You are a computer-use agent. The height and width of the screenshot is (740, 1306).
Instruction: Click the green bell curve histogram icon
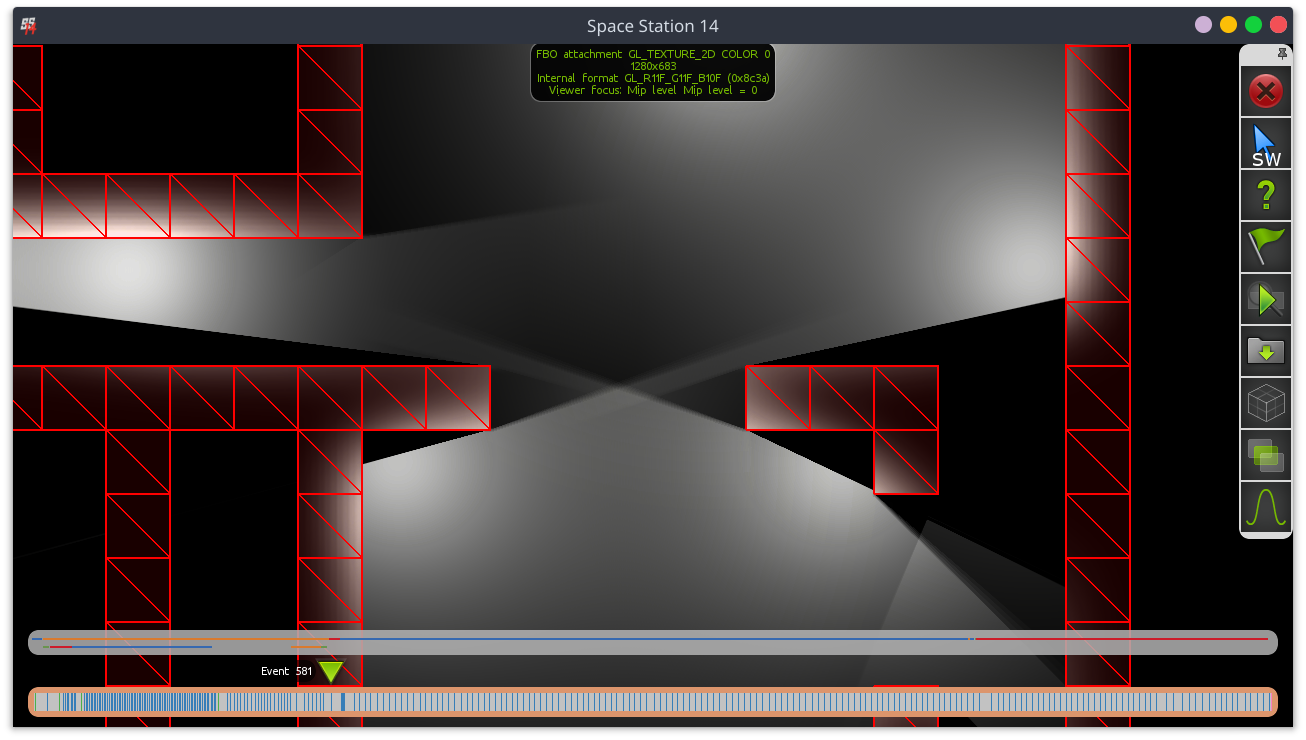tap(1265, 507)
